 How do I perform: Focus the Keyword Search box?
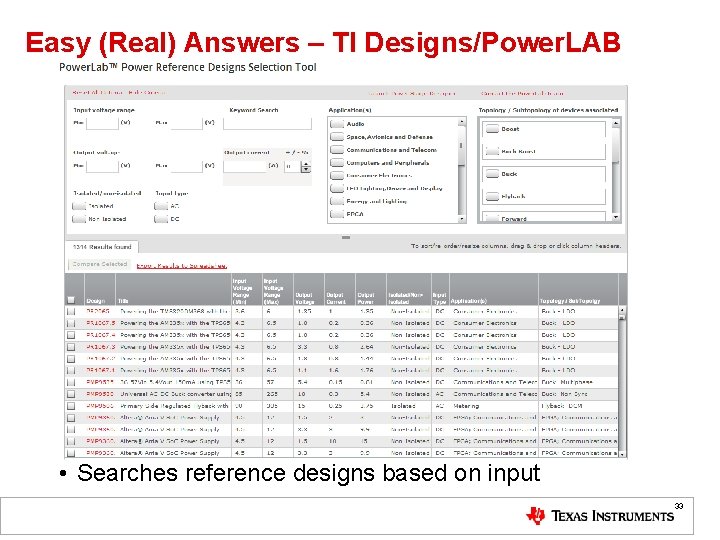(267, 123)
